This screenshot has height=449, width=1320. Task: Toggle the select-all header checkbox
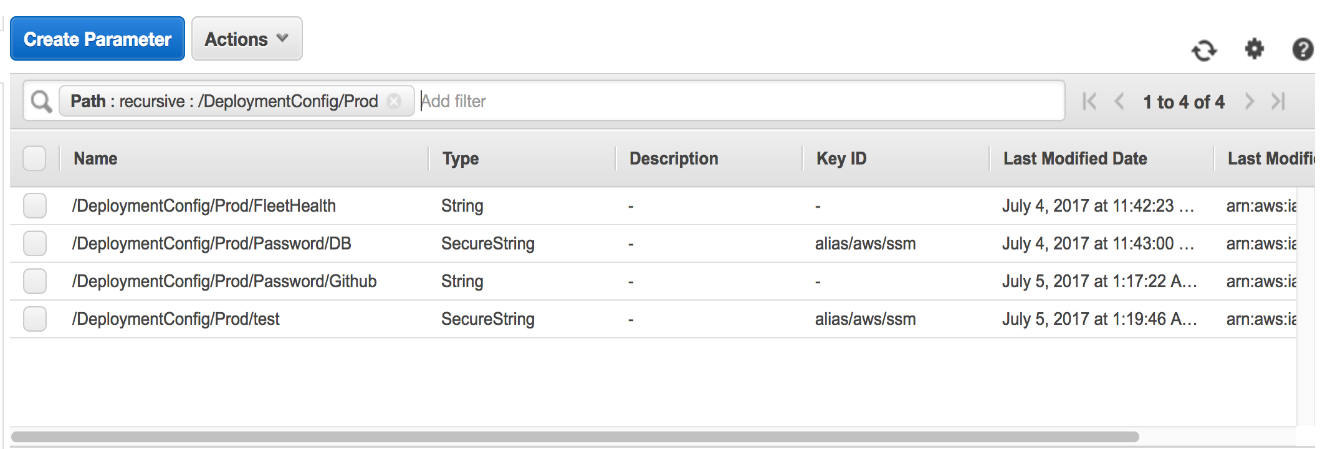pyautogui.click(x=34, y=158)
